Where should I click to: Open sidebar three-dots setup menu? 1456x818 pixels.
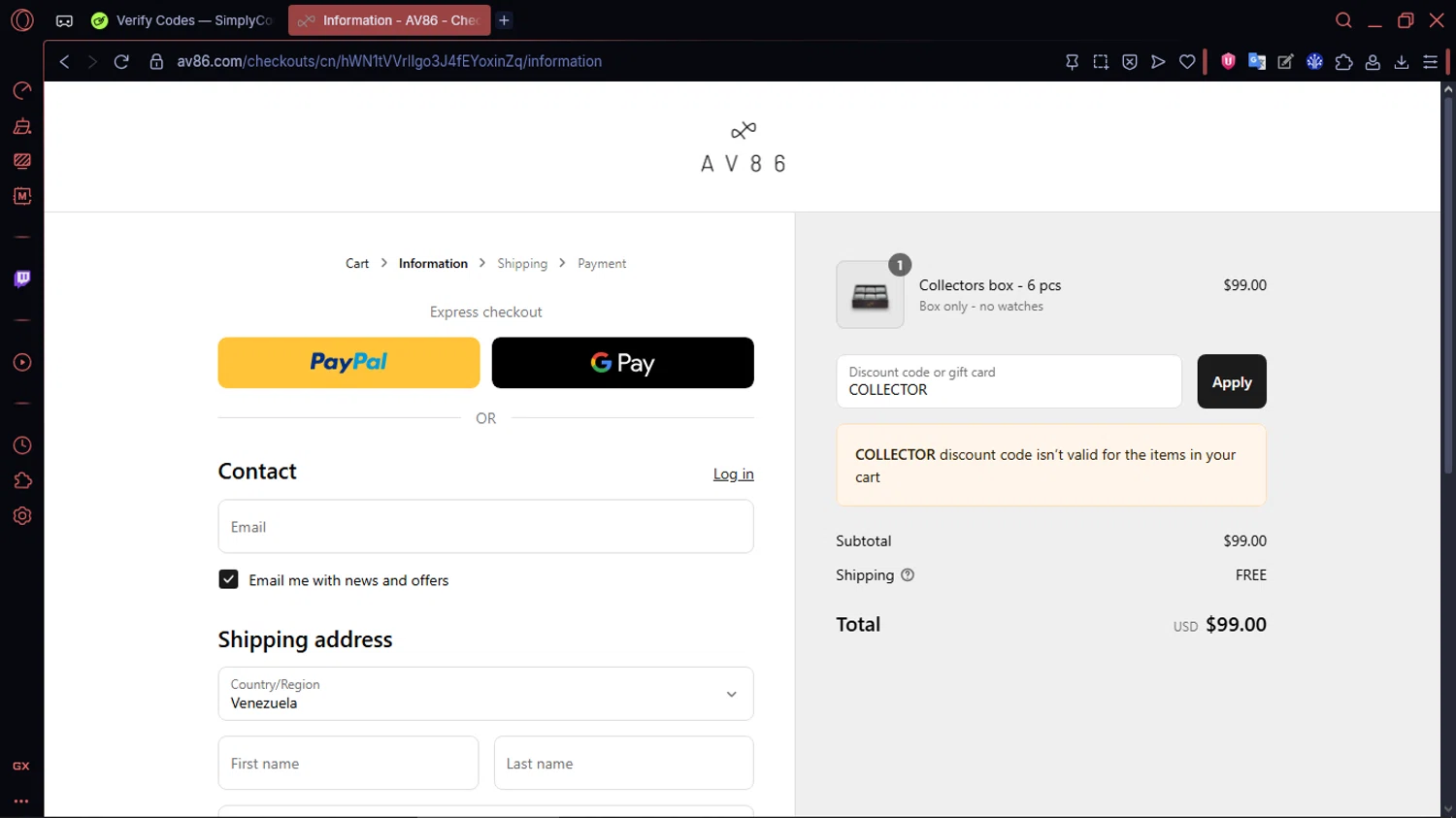click(21, 802)
